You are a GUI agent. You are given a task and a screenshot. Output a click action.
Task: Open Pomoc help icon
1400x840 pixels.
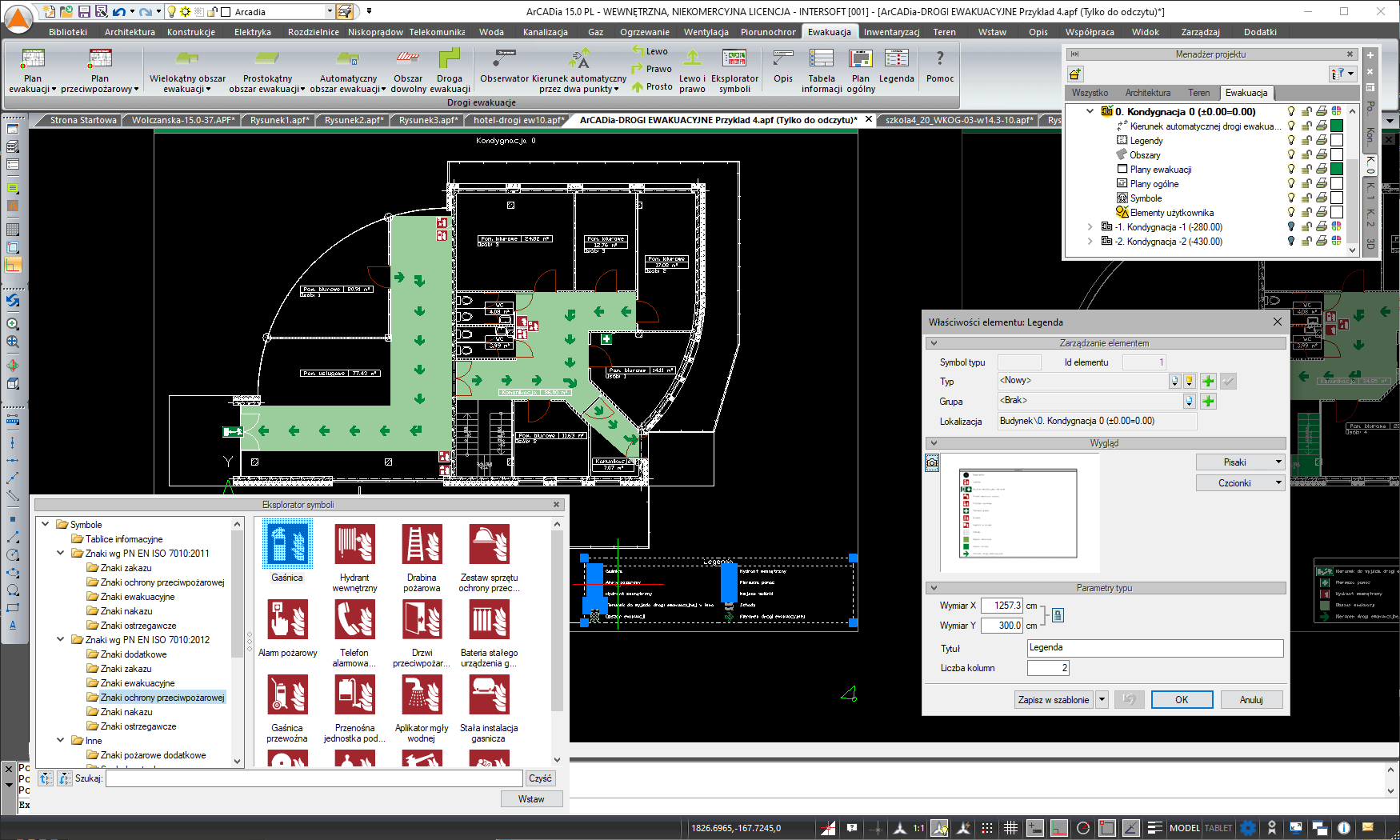940,66
